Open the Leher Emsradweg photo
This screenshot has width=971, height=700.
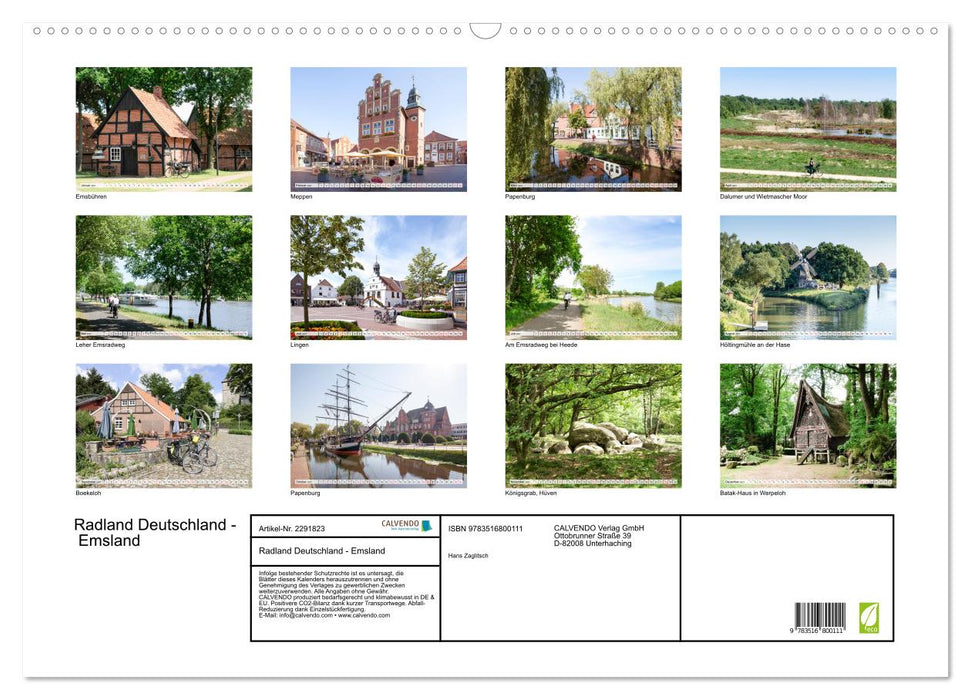click(x=163, y=278)
